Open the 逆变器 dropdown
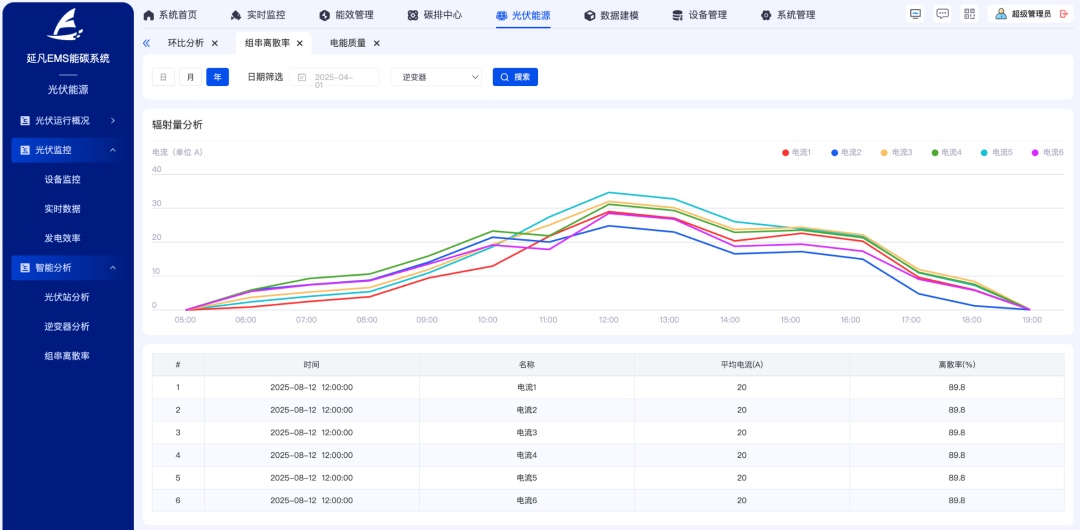The width and height of the screenshot is (1080, 530). 438,77
